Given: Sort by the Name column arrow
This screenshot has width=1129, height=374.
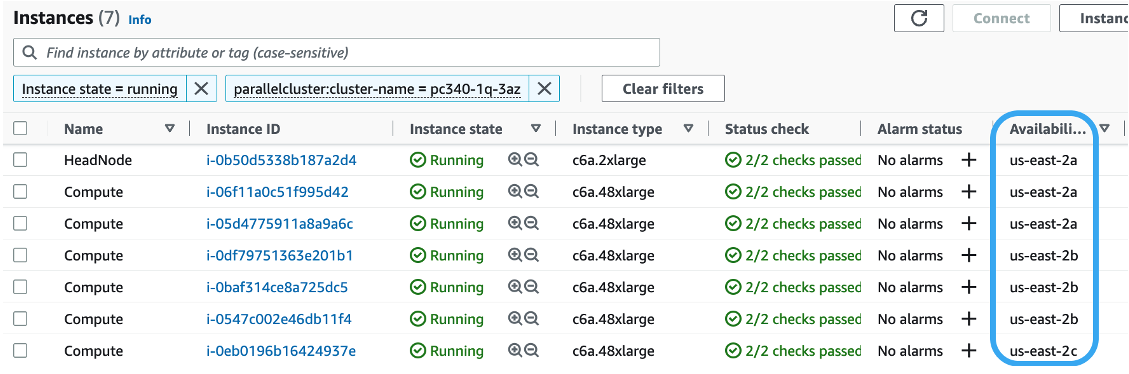Looking at the screenshot, I should 170,128.
